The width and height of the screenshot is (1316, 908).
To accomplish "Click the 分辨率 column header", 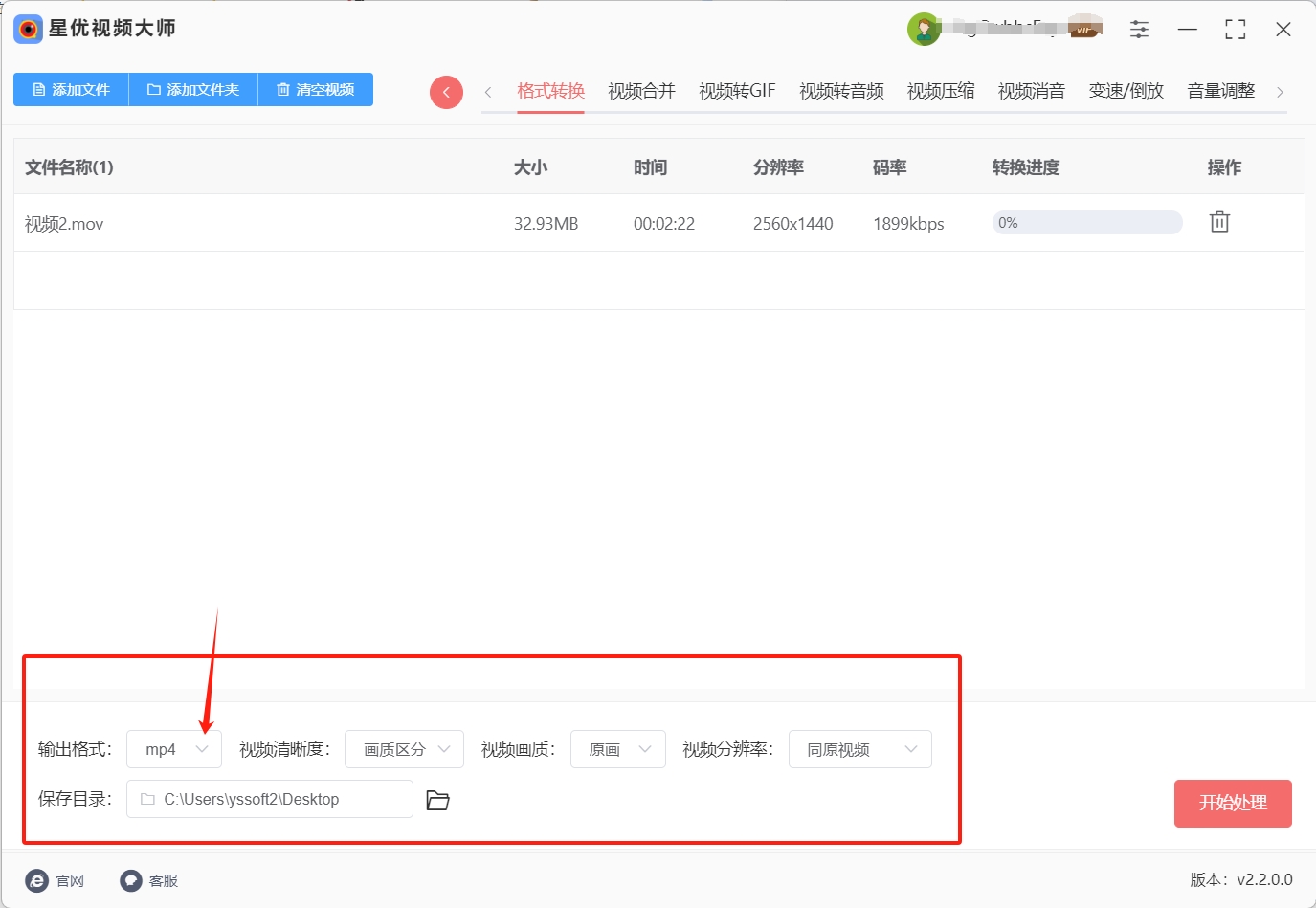I will click(778, 167).
